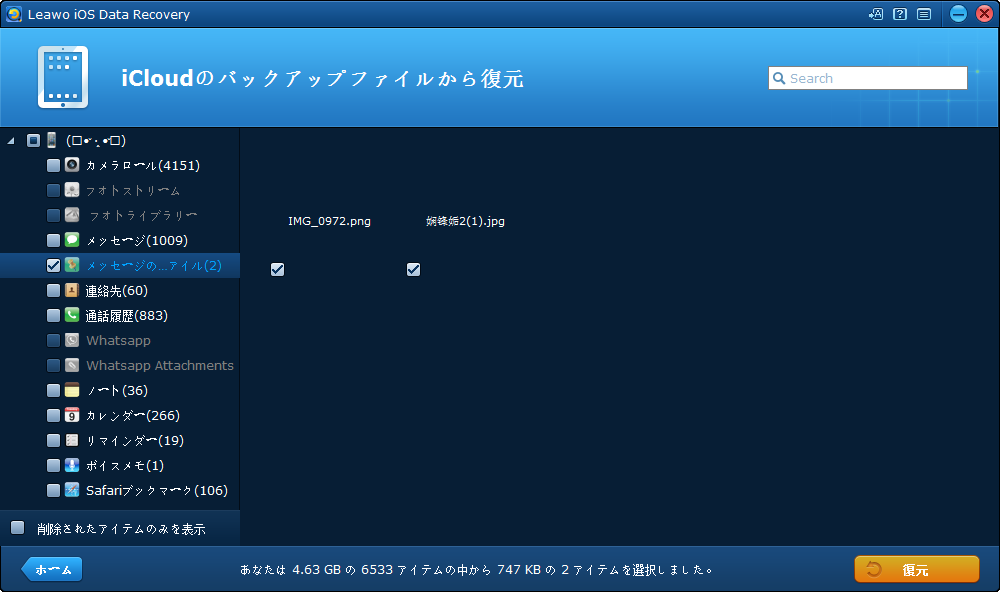The image size is (1000, 592).
Task: Check the Safariブックマーク(106) checkbox
Action: pos(54,490)
